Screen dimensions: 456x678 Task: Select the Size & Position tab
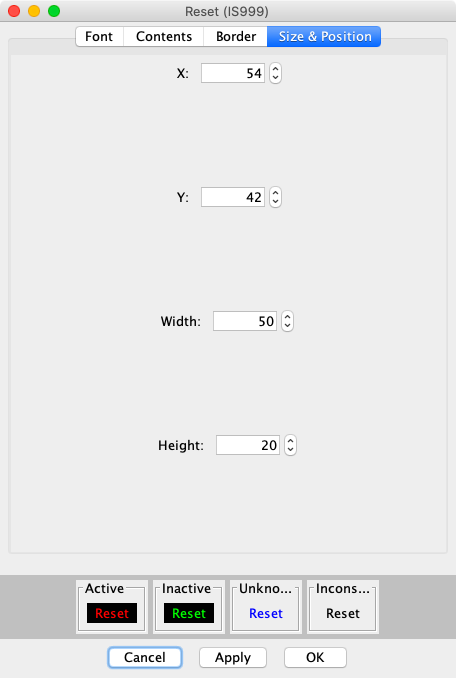point(324,36)
